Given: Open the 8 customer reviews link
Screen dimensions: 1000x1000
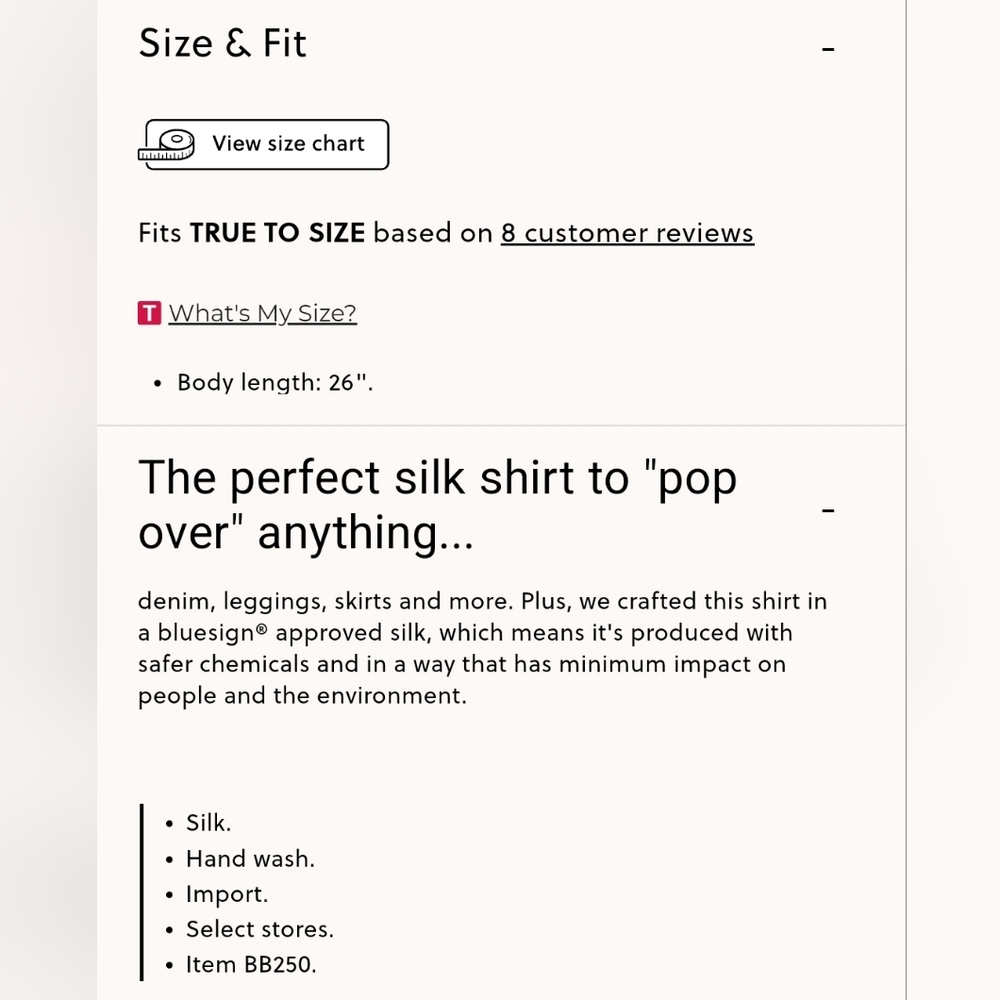Looking at the screenshot, I should tap(626, 232).
